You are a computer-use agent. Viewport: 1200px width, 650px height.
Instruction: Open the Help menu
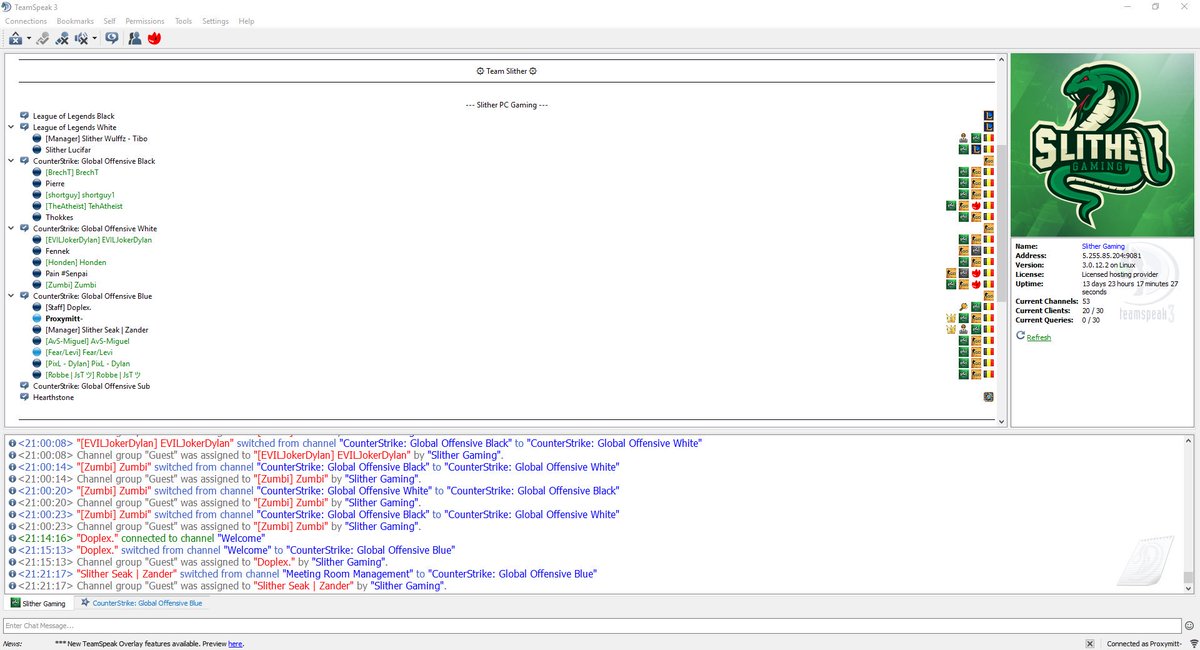click(246, 21)
